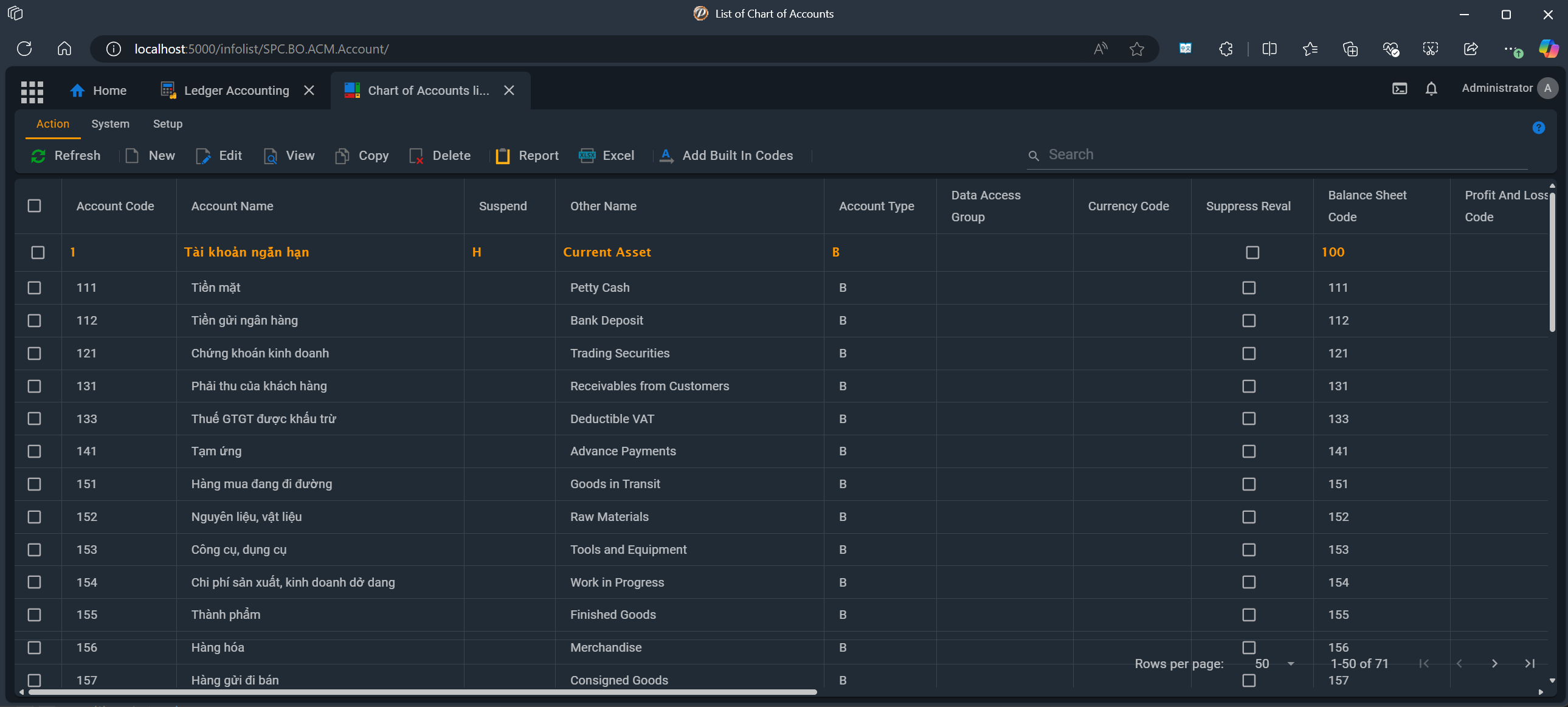Reload the page in the browser
The width and height of the screenshot is (1568, 707).
click(24, 49)
